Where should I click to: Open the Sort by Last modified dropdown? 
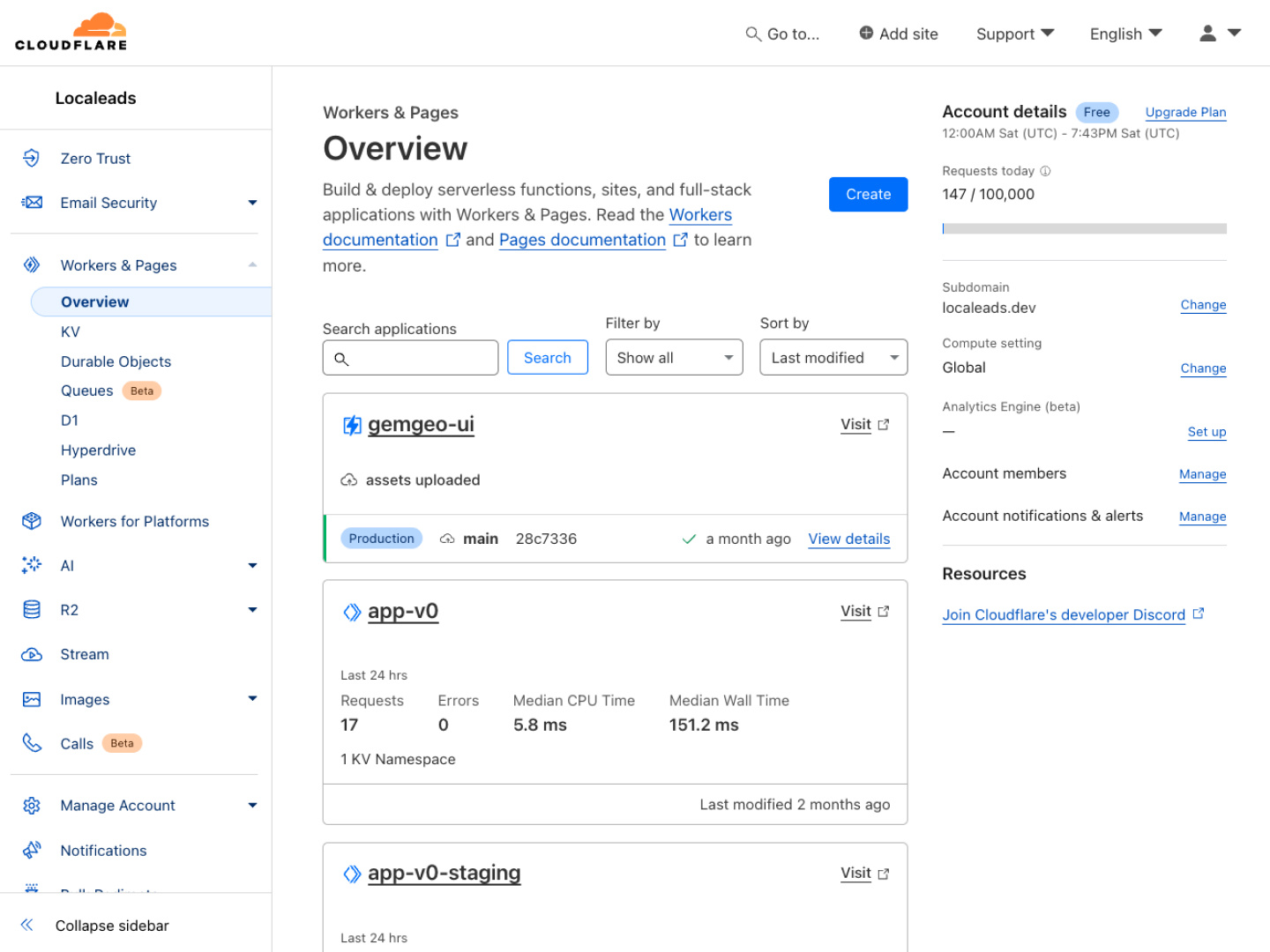[x=833, y=357]
